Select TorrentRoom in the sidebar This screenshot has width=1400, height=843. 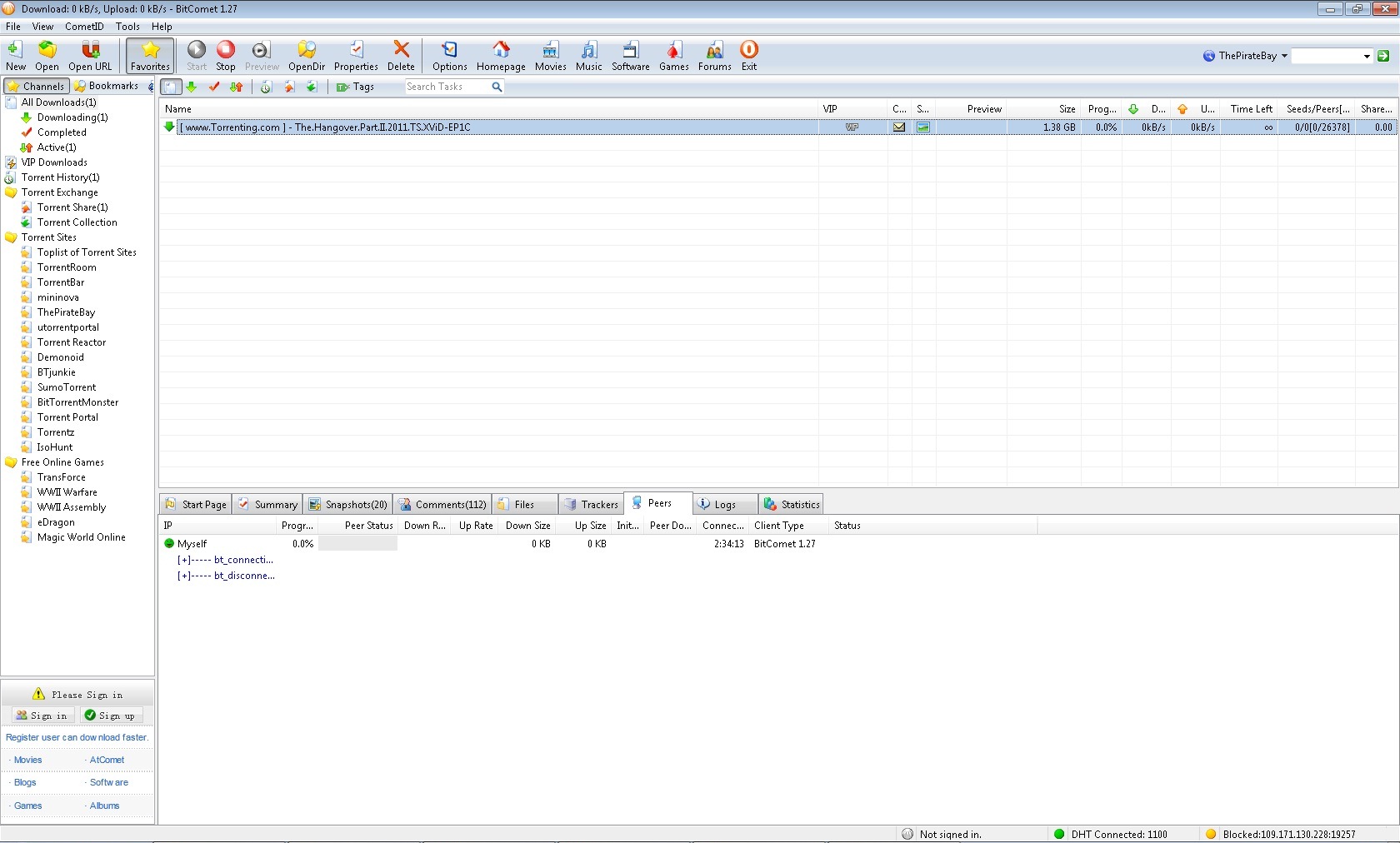[x=67, y=267]
